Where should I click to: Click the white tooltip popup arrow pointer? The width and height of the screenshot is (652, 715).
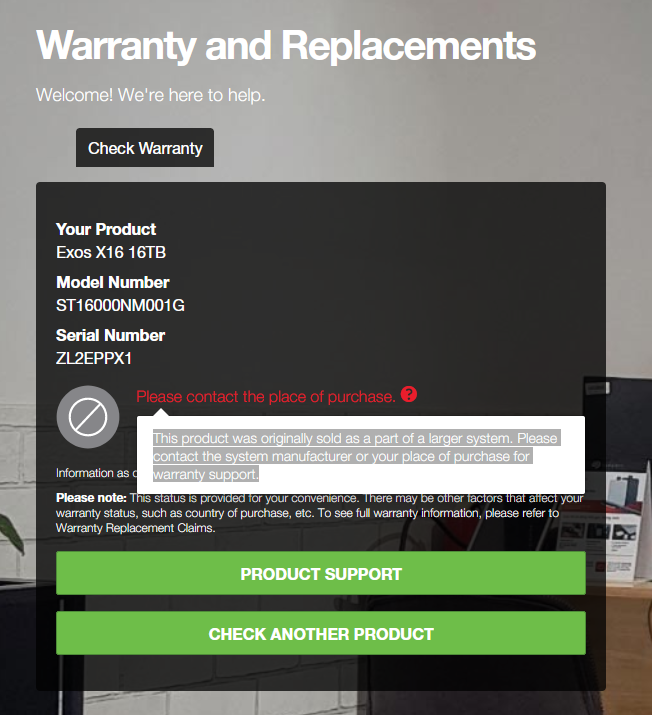tap(161, 412)
